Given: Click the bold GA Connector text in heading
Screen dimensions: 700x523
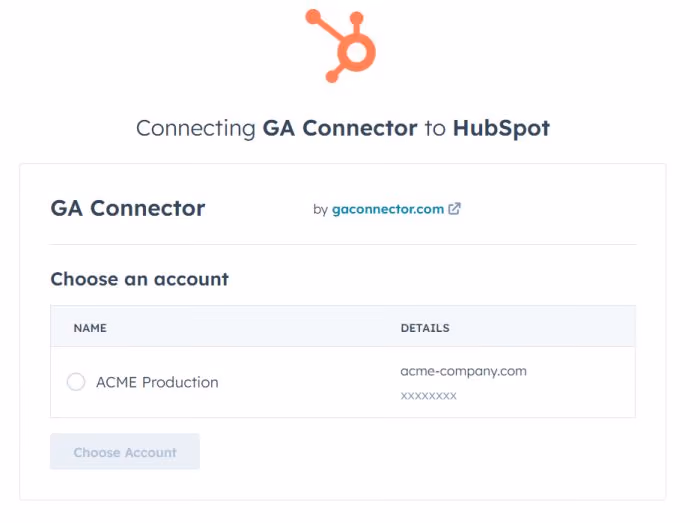Looking at the screenshot, I should pos(340,129).
